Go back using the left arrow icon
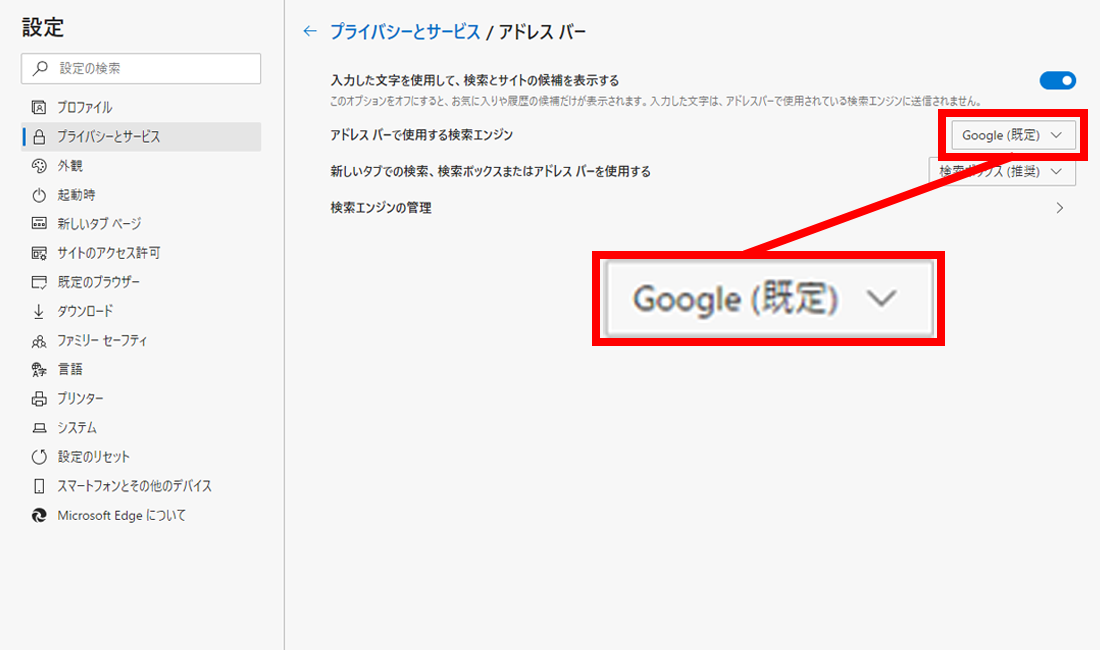This screenshot has height=650, width=1100. 310,32
